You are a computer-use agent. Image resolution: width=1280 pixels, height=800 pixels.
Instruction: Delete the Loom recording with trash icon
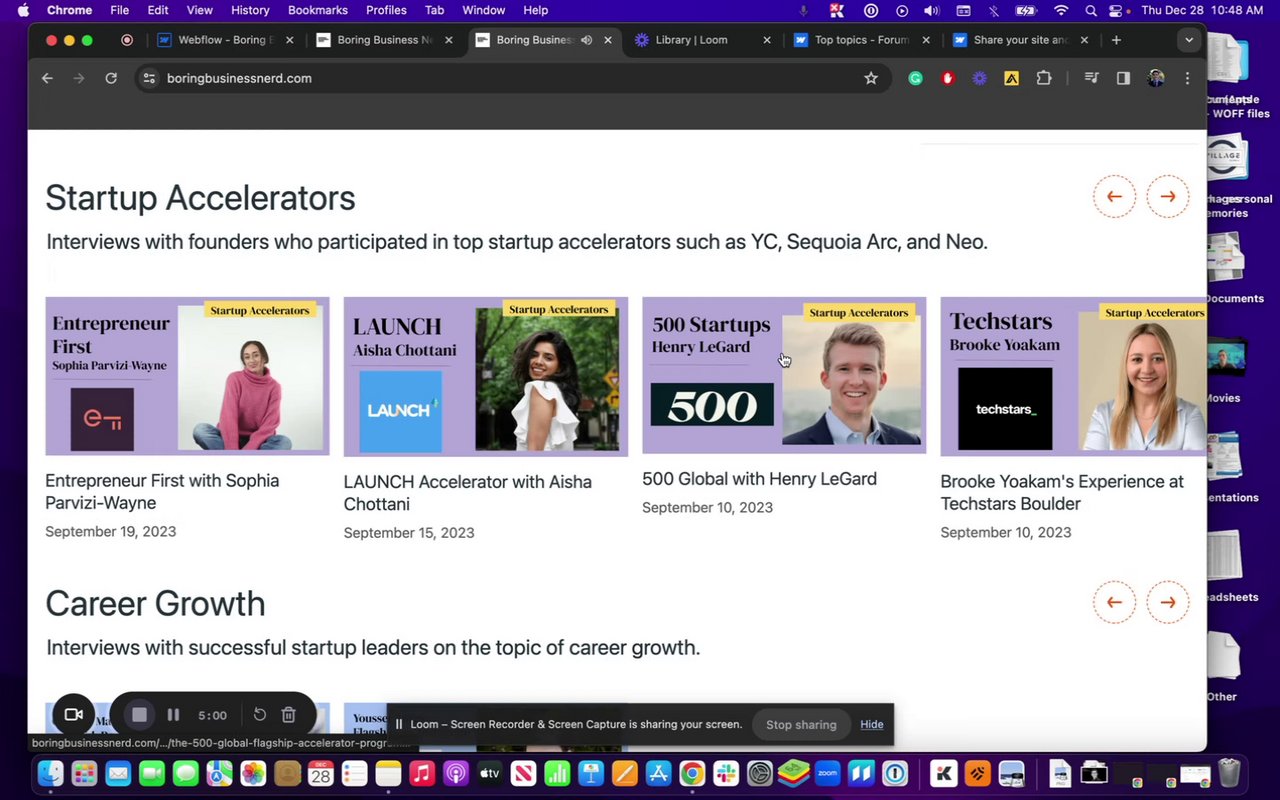288,714
